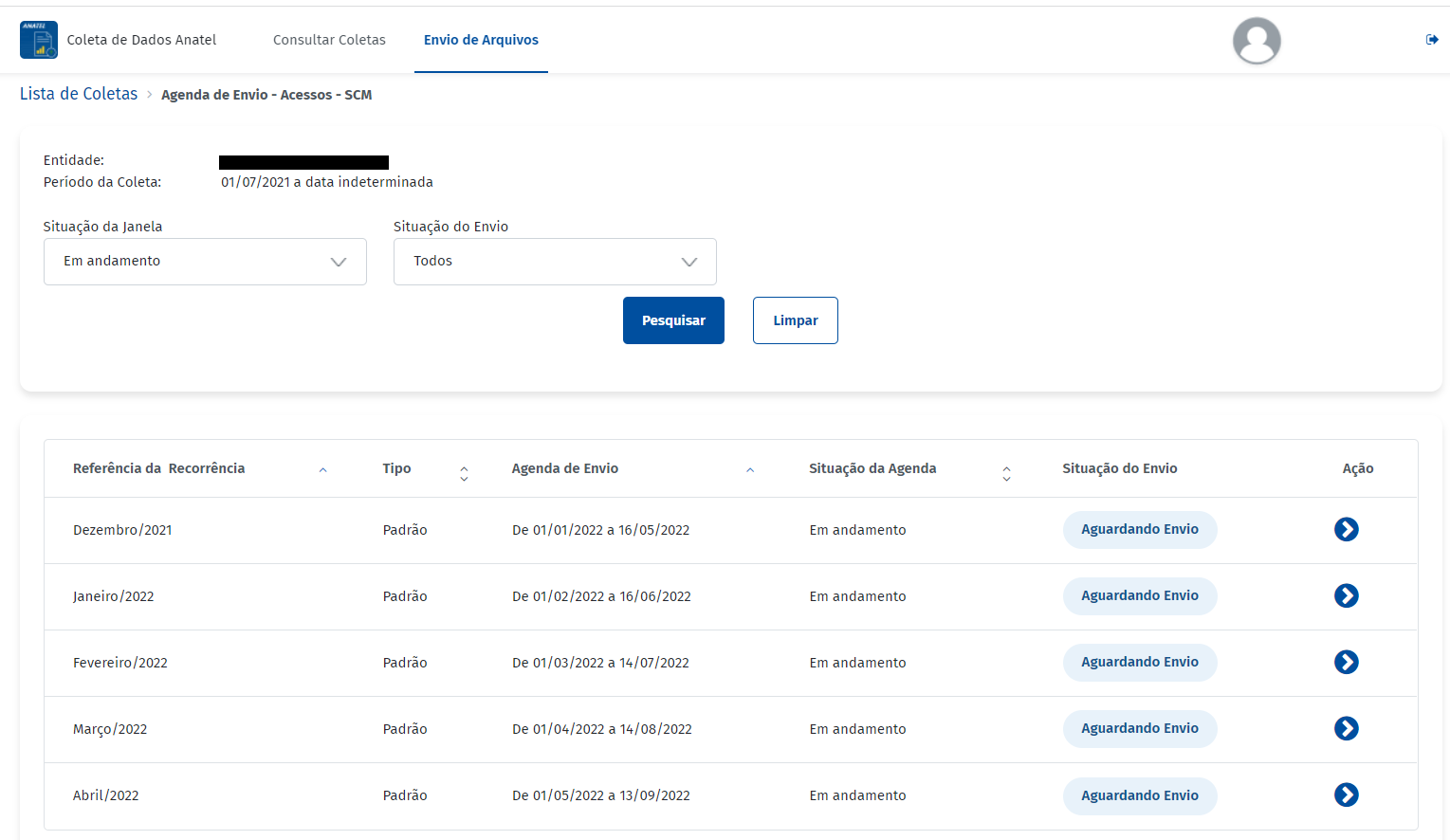Click Aguardando Envio badge for Abril/2022
The width and height of the screenshot is (1450, 840).
1140,795
